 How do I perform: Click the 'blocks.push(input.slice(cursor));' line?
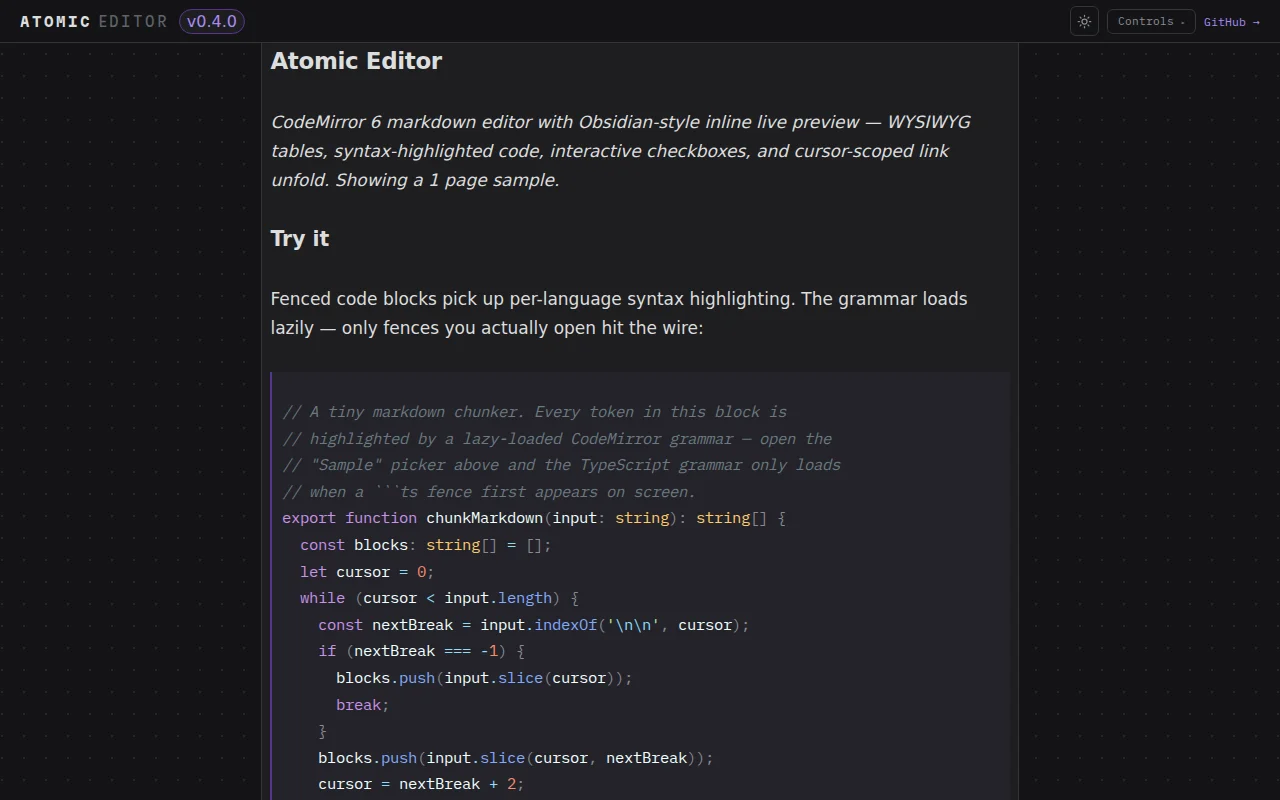484,677
